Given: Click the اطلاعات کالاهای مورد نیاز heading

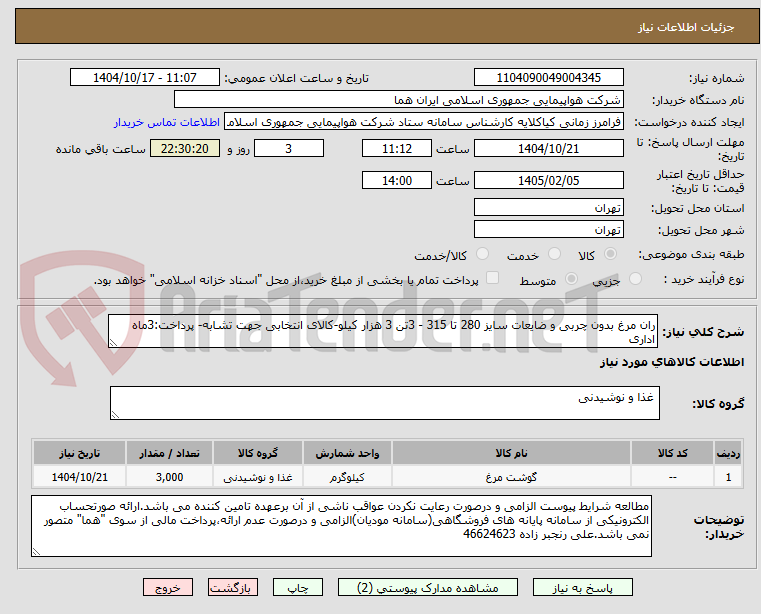Looking at the screenshot, I should 672,362.
